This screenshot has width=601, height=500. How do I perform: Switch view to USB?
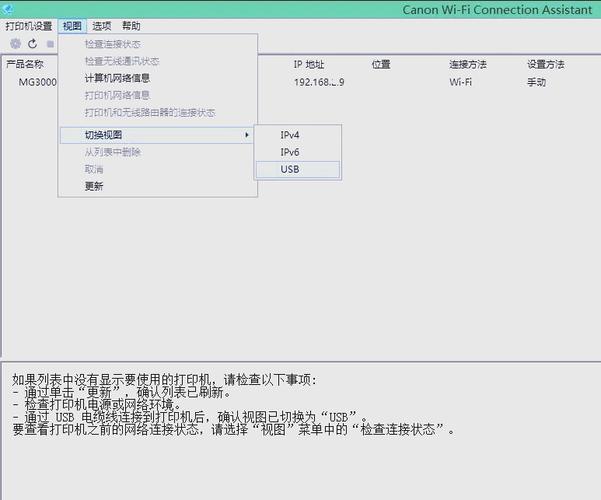[297, 169]
